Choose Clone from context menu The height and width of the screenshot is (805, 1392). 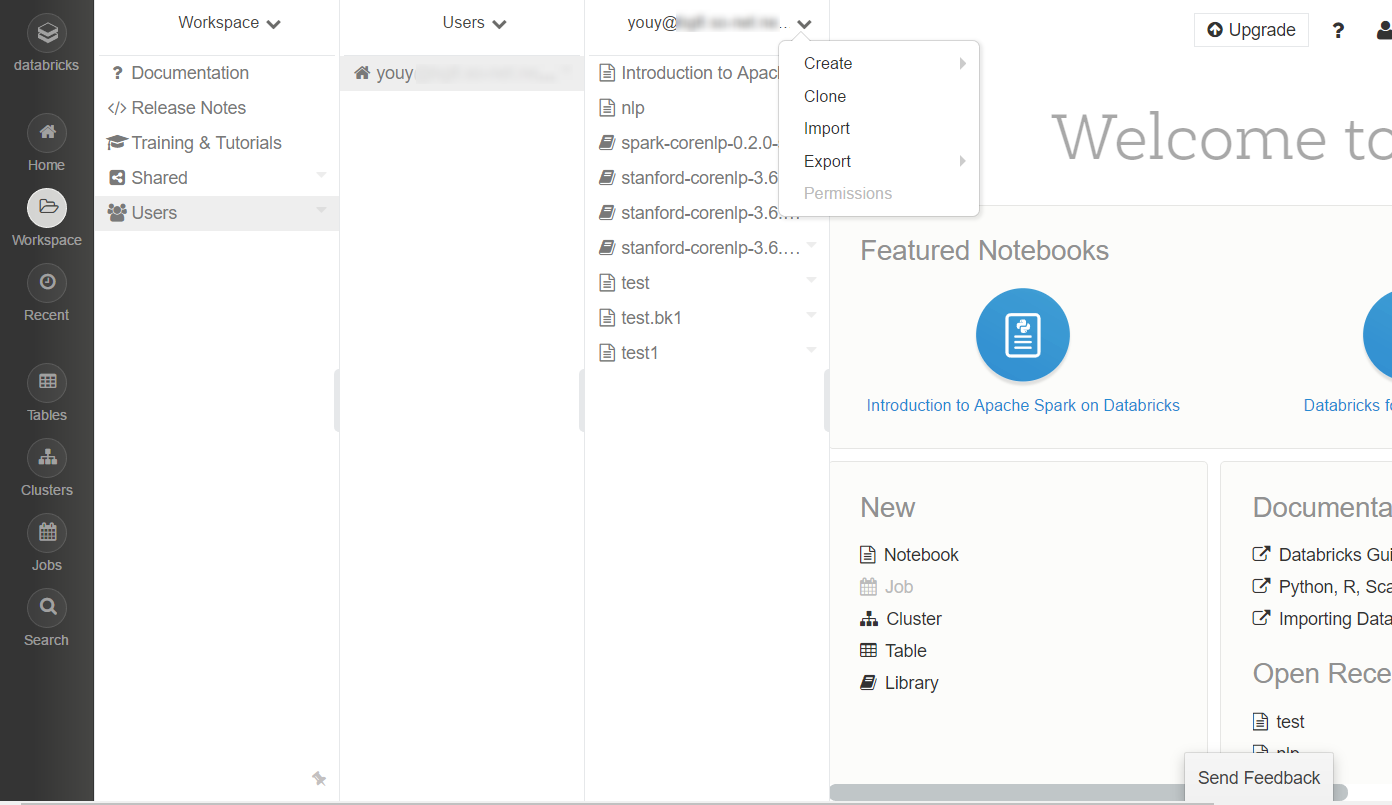(x=879, y=96)
